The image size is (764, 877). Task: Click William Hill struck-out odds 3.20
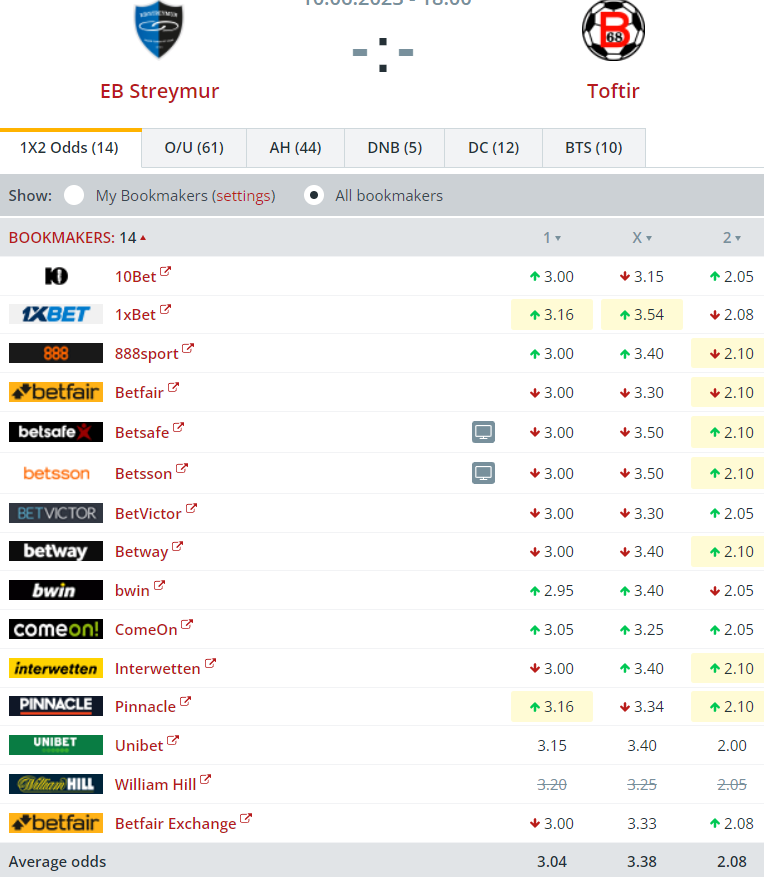point(551,785)
